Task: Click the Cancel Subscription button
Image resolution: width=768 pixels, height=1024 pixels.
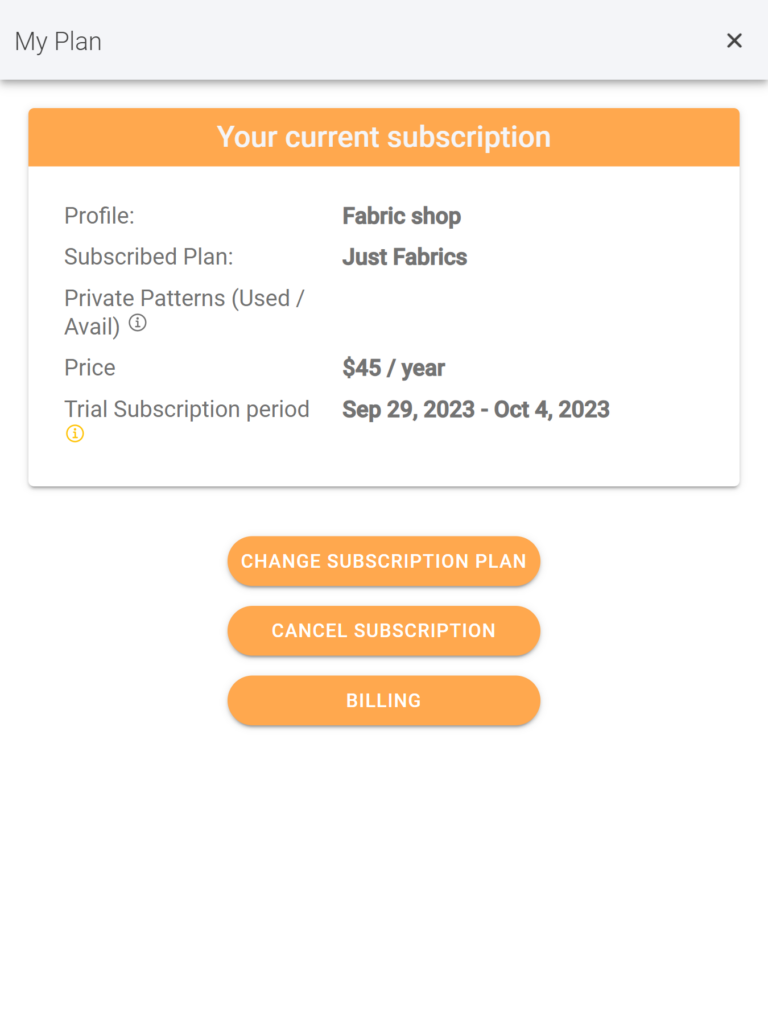Action: tap(384, 631)
